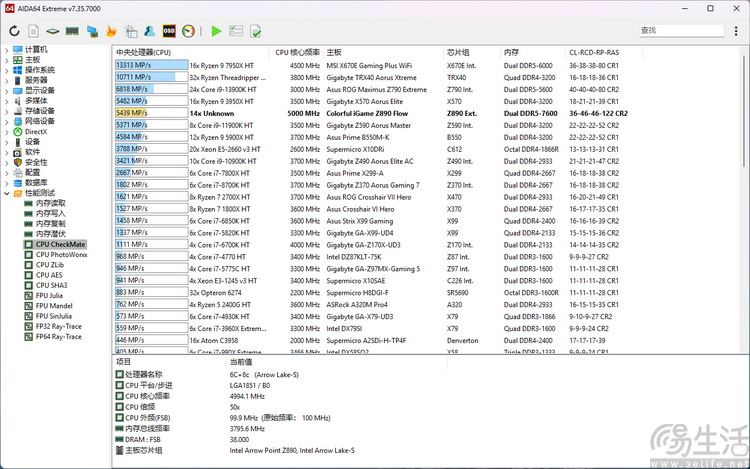Select the FPU SinJulia benchmark

pyautogui.click(x=54, y=316)
